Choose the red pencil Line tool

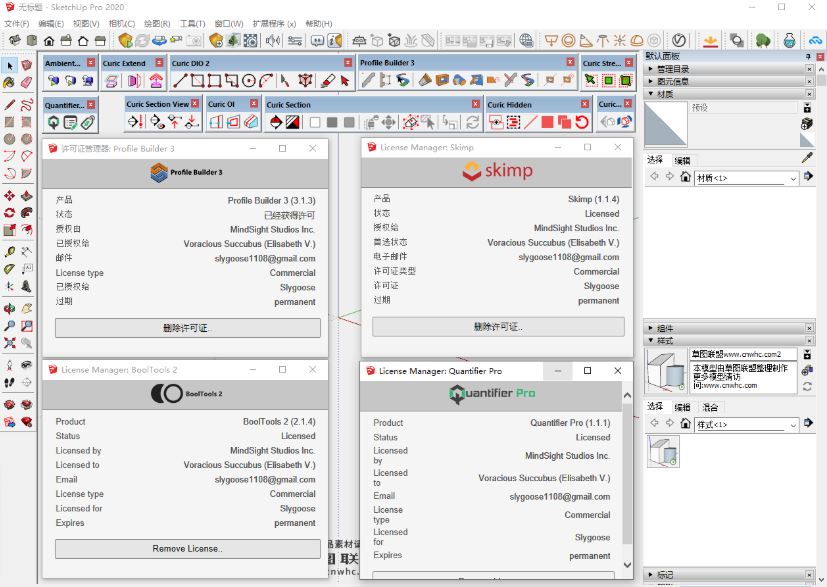point(9,104)
